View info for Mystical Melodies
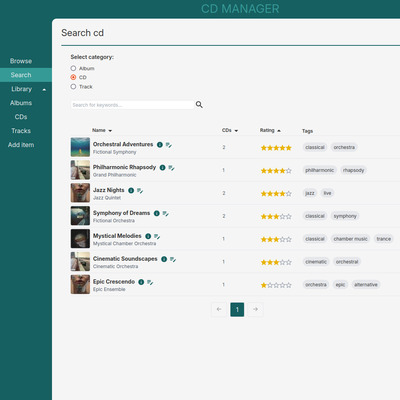The width and height of the screenshot is (400, 400). click(148, 236)
